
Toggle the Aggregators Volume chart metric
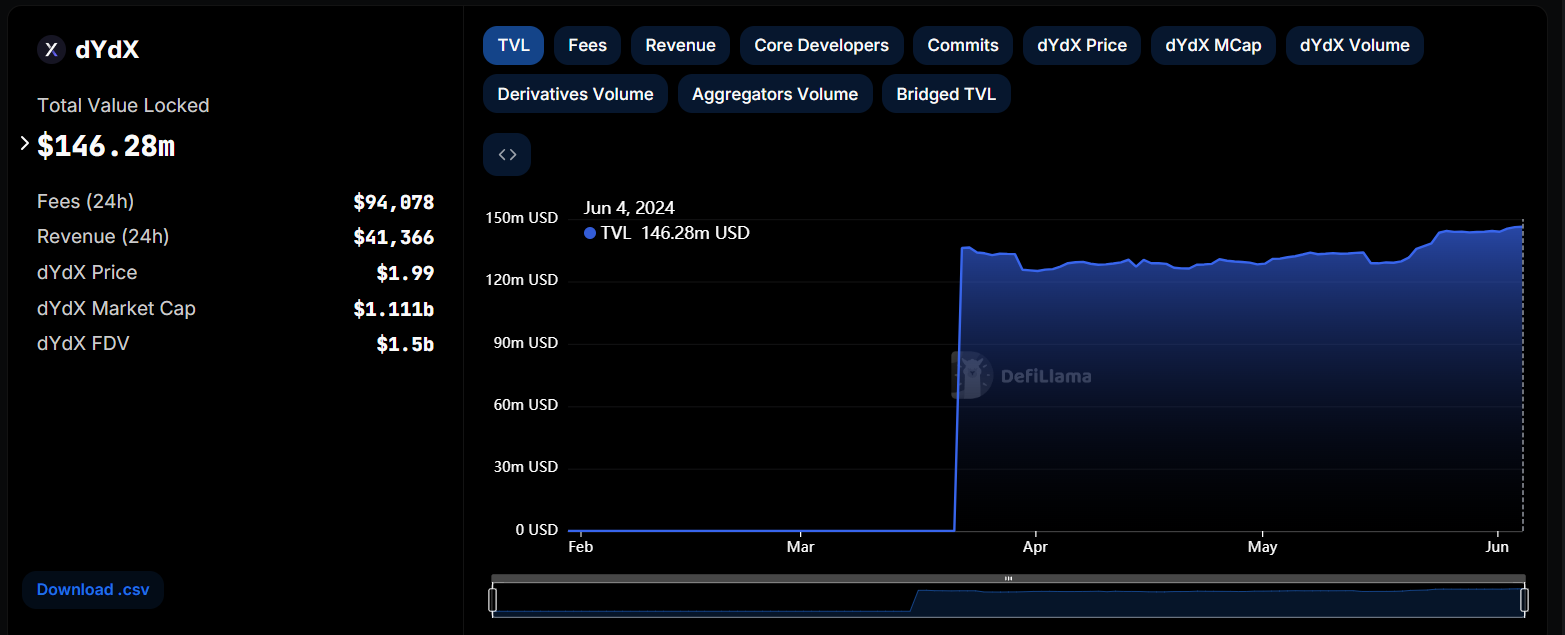click(x=775, y=94)
